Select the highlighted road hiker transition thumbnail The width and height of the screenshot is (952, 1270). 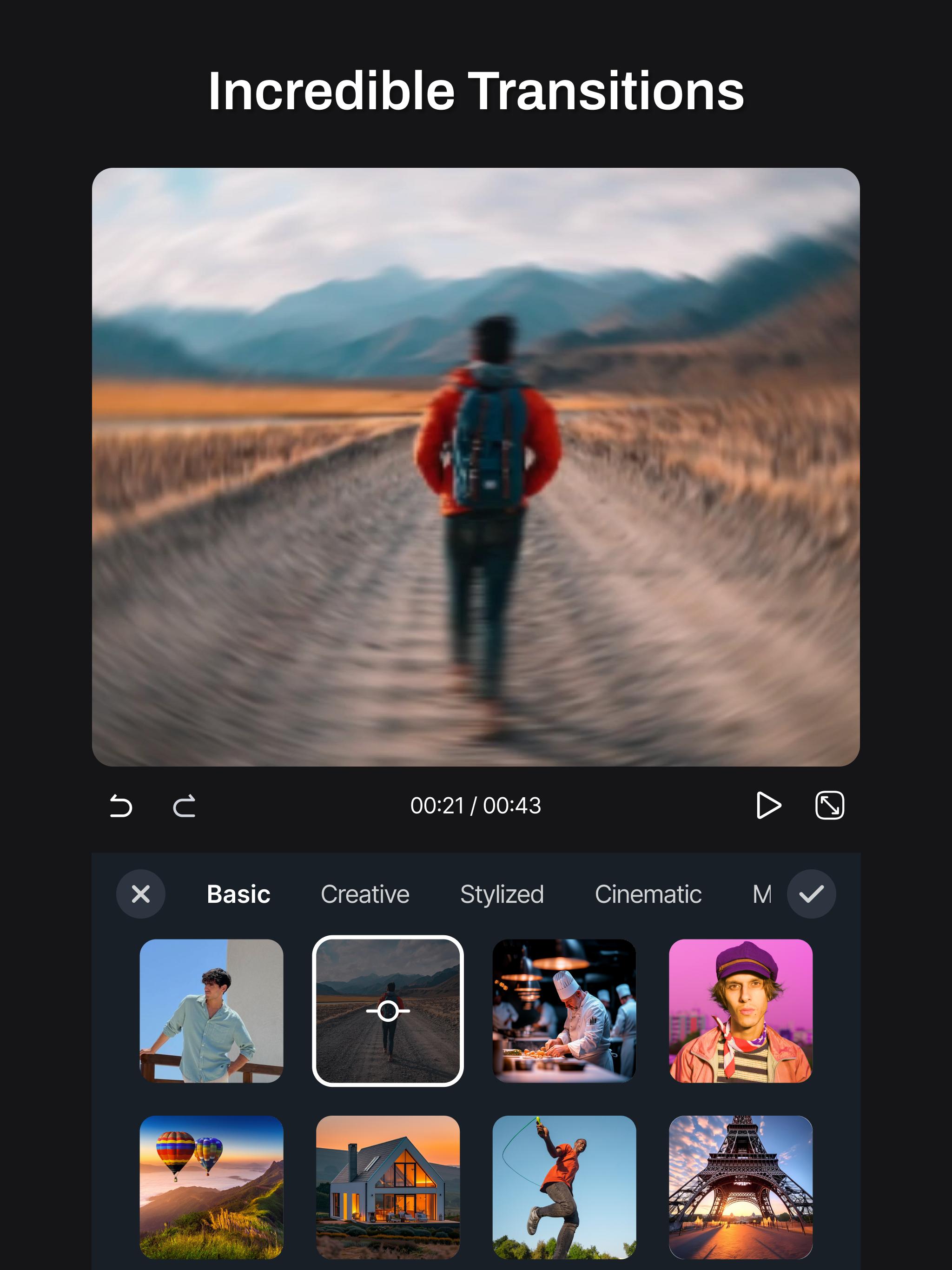pyautogui.click(x=388, y=1011)
